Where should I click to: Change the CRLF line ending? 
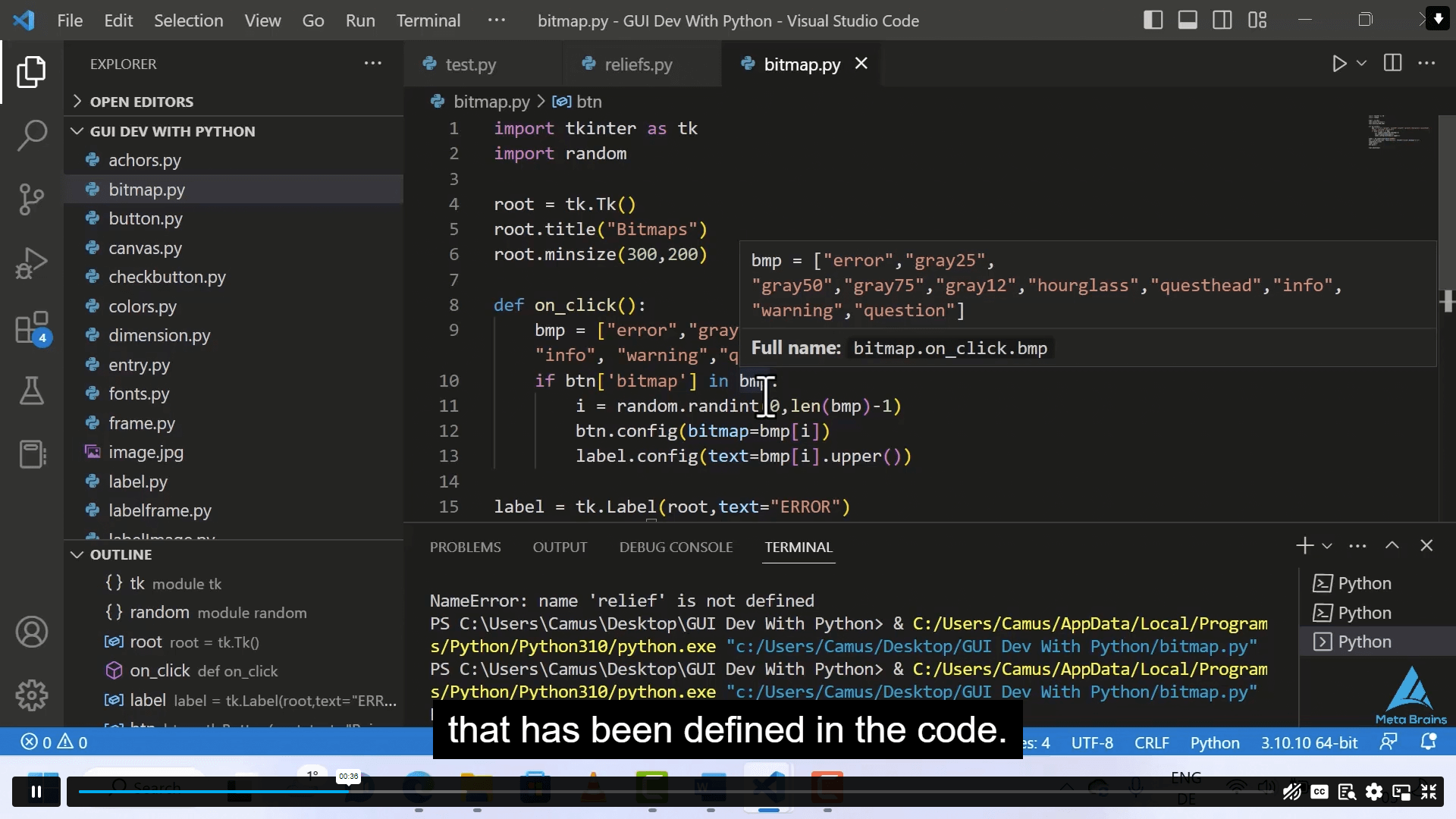pyautogui.click(x=1151, y=743)
